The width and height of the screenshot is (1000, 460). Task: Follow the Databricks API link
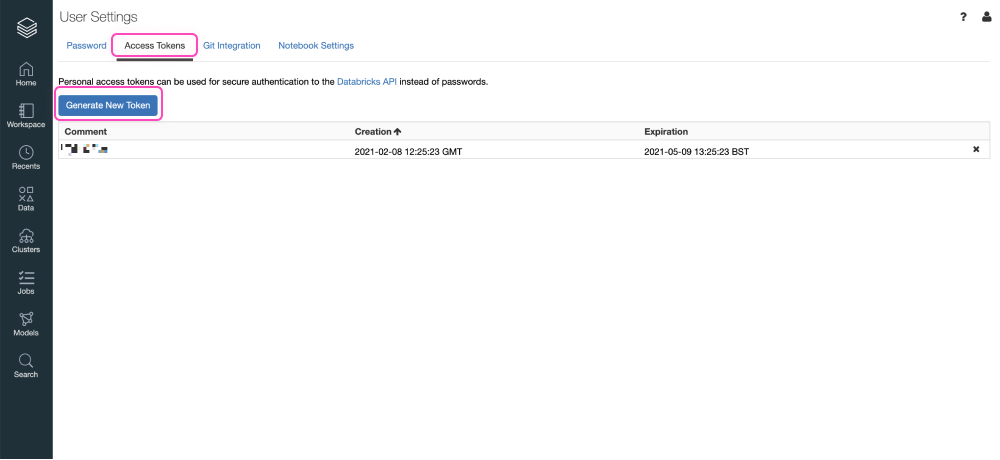coord(367,81)
